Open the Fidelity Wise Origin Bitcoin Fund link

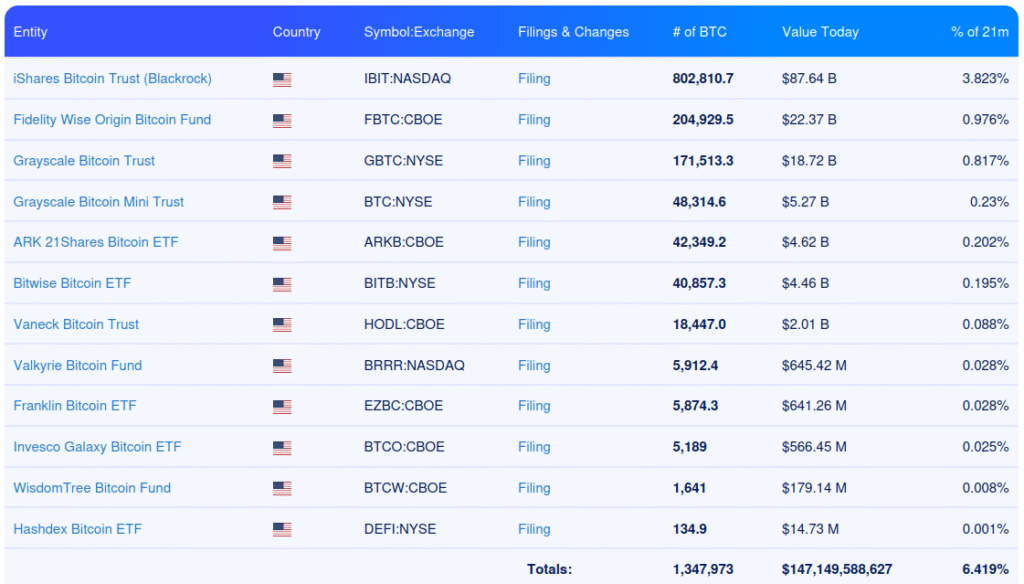[x=112, y=119]
